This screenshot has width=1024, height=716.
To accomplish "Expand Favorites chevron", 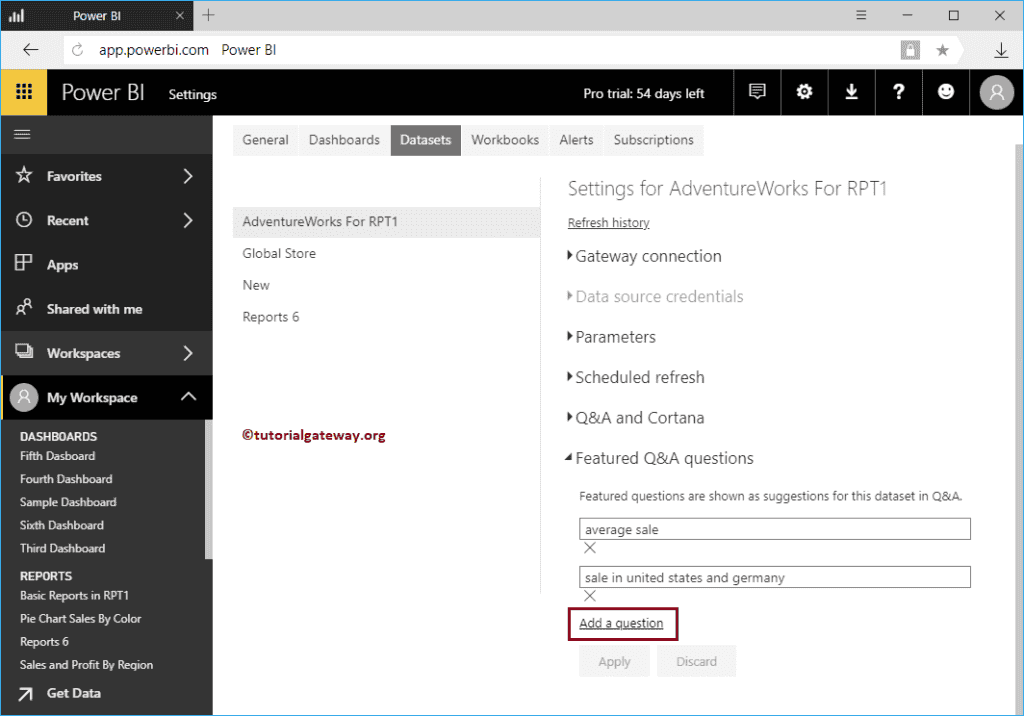I will (x=188, y=176).
